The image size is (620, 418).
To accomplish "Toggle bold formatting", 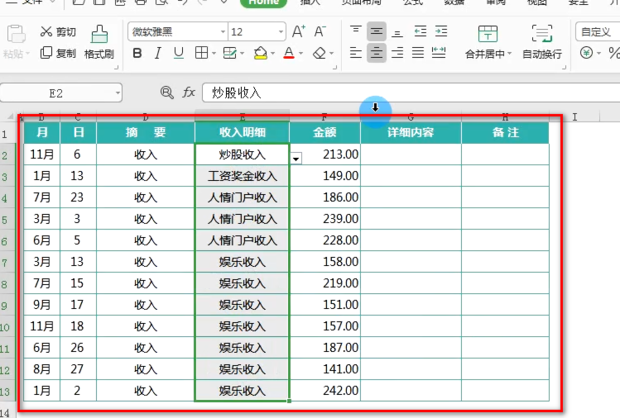I will click(137, 53).
